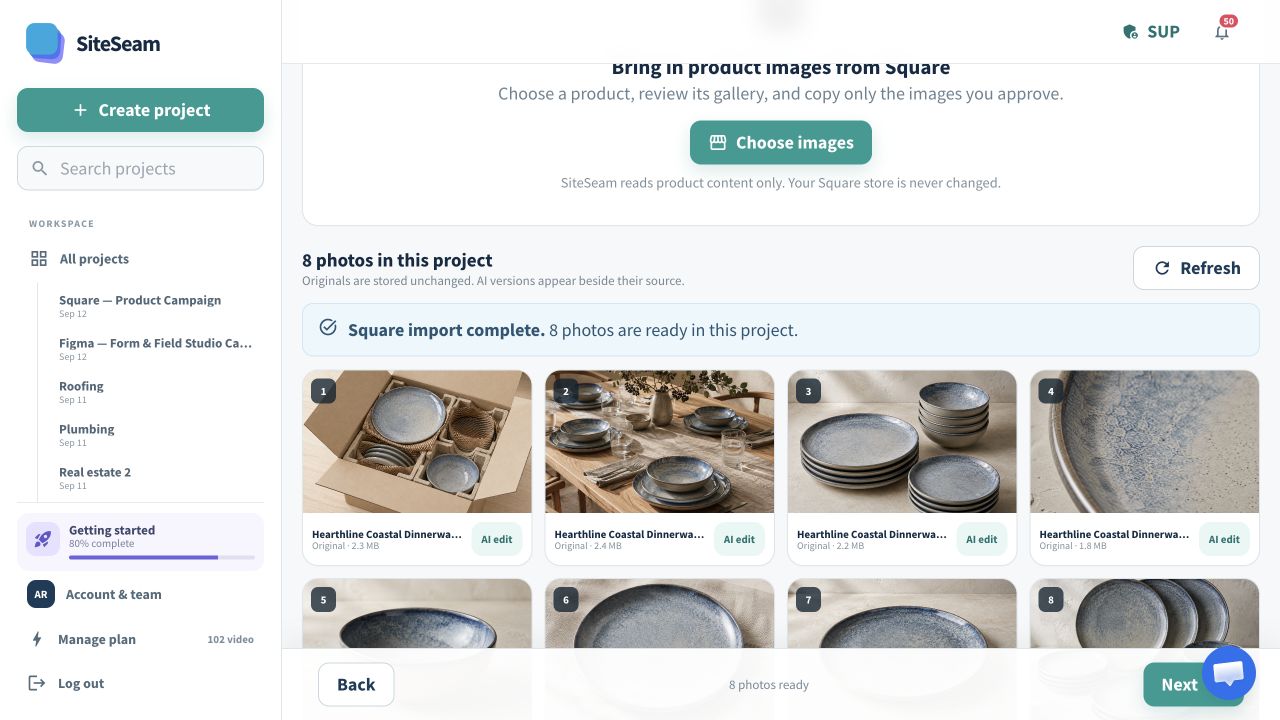Open the chat support bubble
Viewport: 1280px width, 720px height.
coord(1228,672)
